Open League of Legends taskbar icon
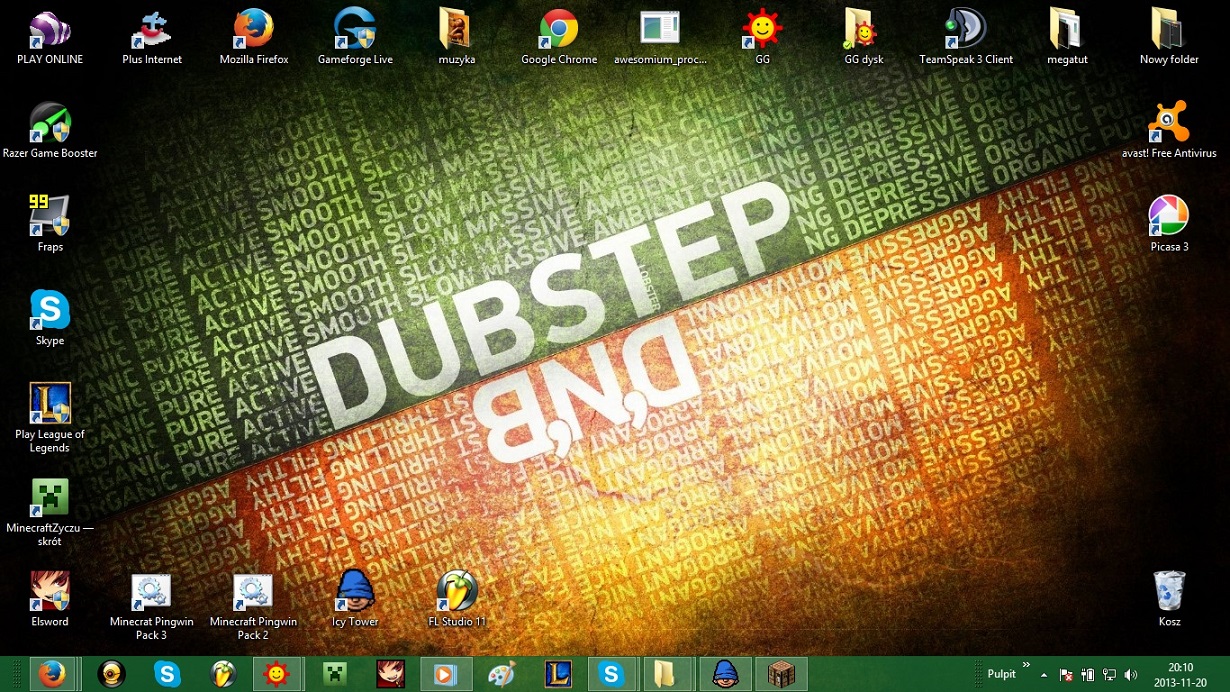Image resolution: width=1230 pixels, height=692 pixels. [x=557, y=675]
